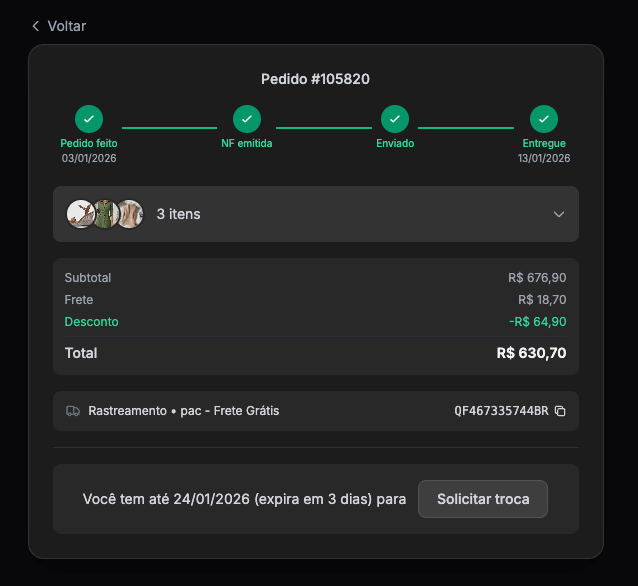Viewport: 638px width, 586px height.
Task: Click the Pedido #105820 heading
Action: pos(316,79)
